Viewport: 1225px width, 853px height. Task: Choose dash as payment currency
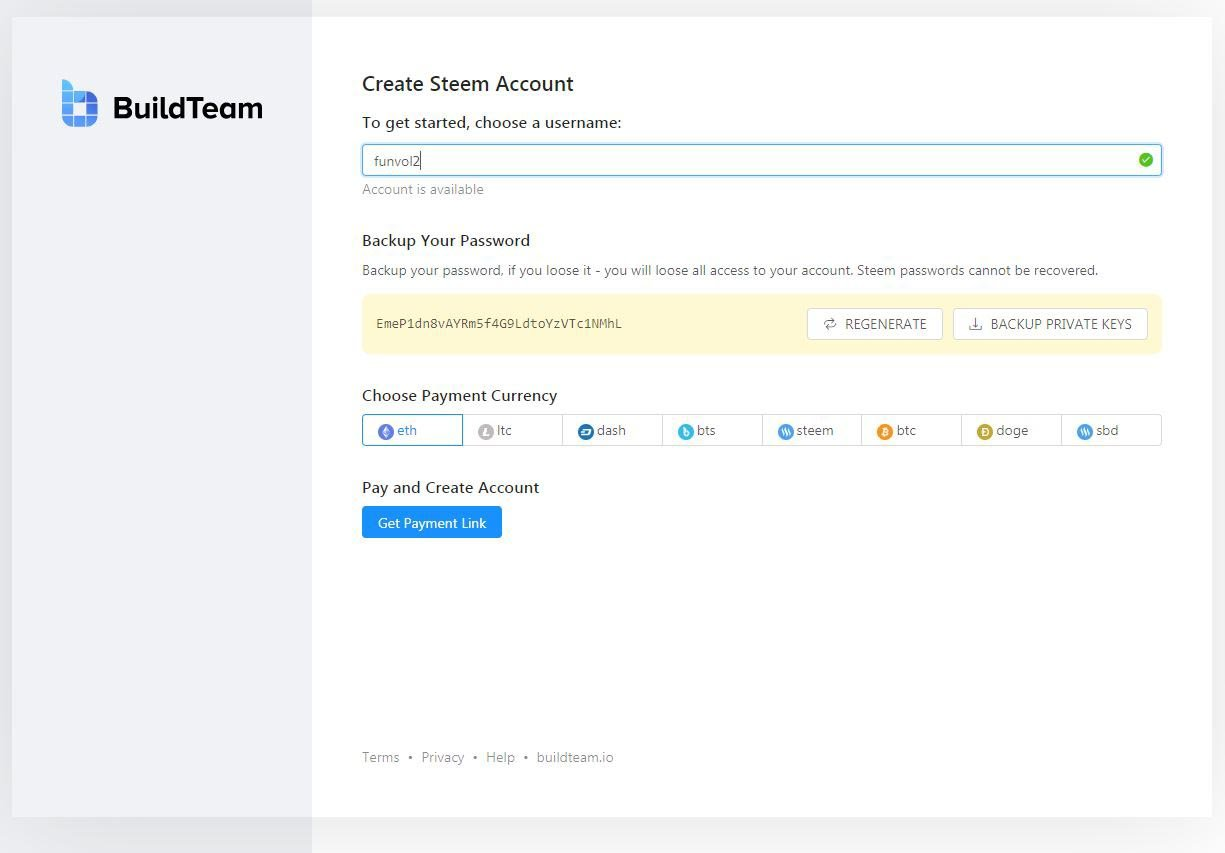612,430
